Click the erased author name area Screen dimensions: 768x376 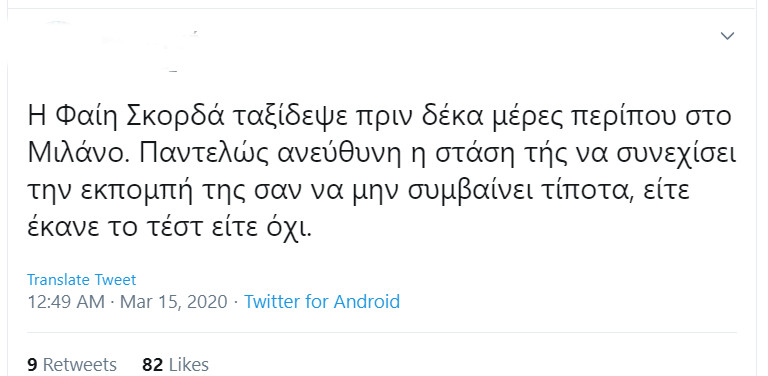click(147, 39)
